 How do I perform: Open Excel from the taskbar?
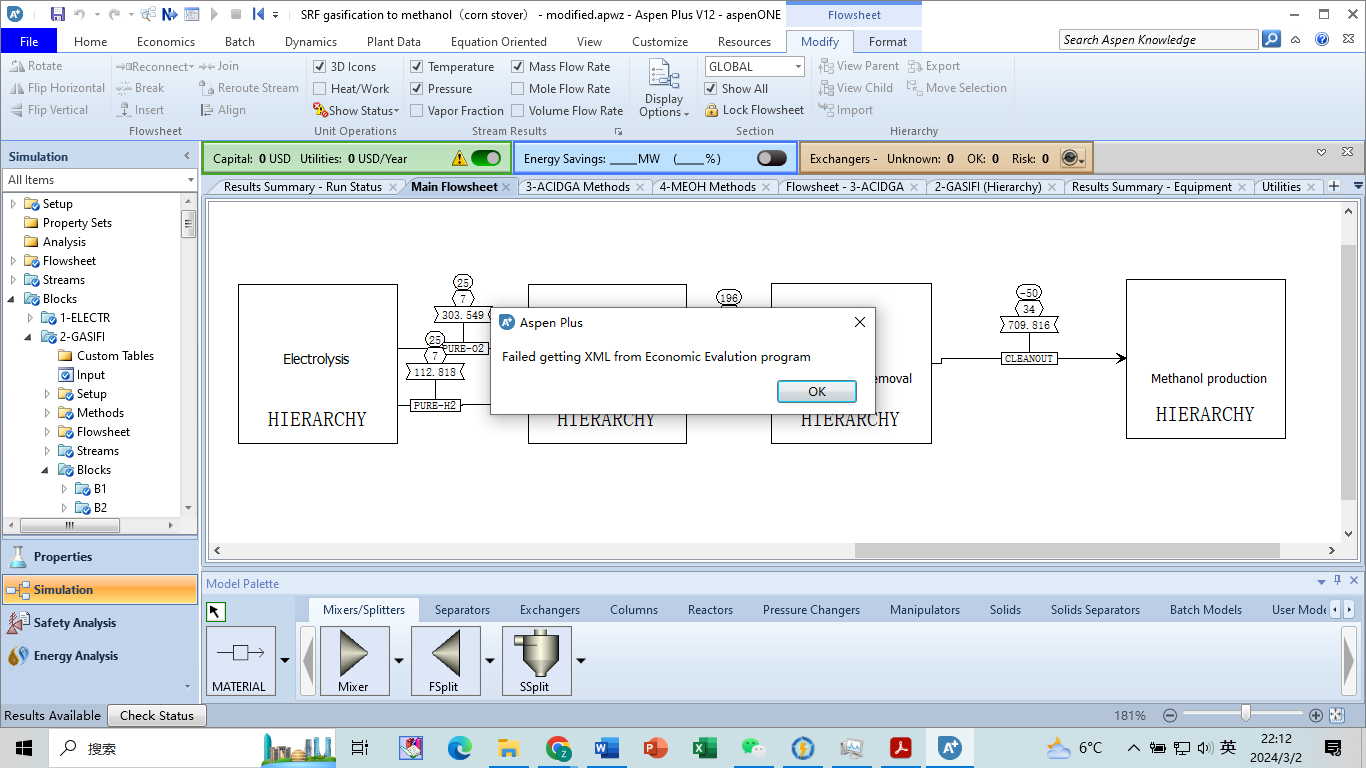[x=704, y=748]
